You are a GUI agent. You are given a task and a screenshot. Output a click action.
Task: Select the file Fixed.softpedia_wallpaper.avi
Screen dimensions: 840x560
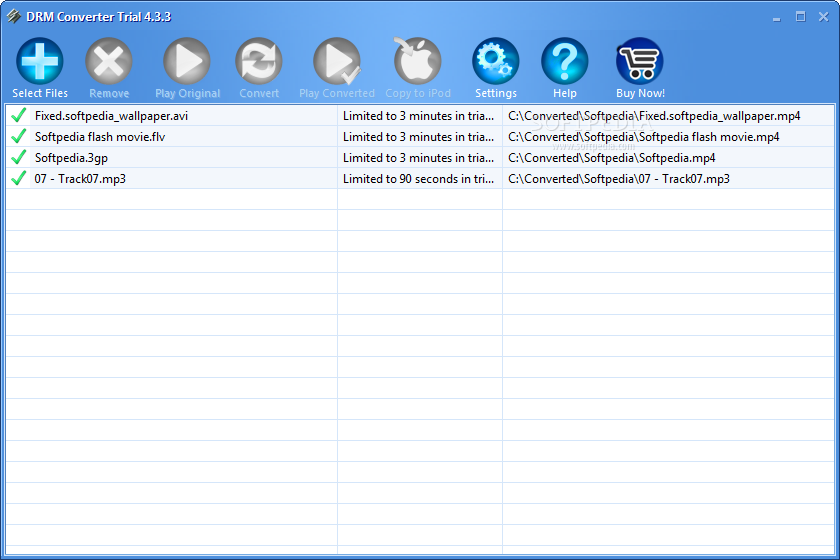pos(111,116)
